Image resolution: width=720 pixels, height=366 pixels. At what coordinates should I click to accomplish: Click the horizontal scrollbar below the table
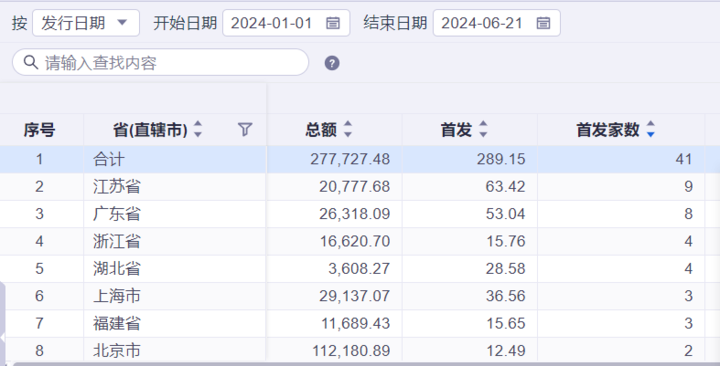366,364
